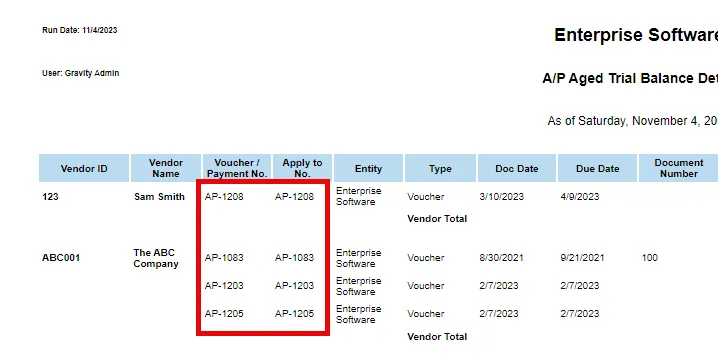This screenshot has width=718, height=360.
Task: Click due date in AP-1203 row
Action: point(580,285)
